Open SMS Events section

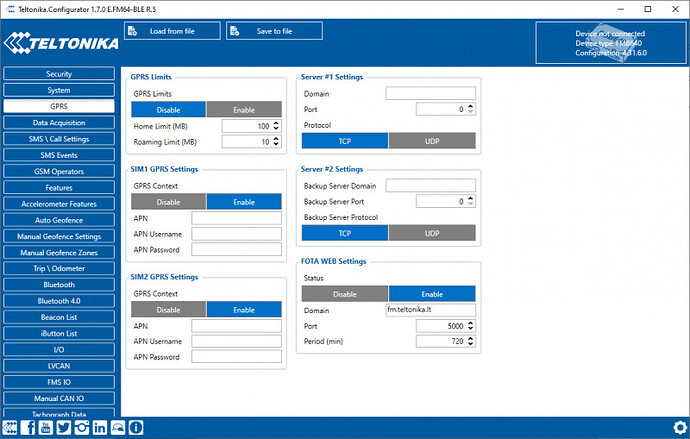point(59,155)
